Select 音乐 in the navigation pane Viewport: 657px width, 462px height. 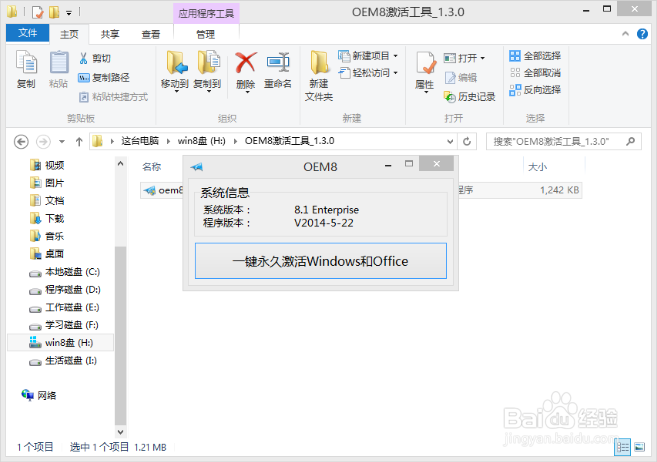(47, 236)
